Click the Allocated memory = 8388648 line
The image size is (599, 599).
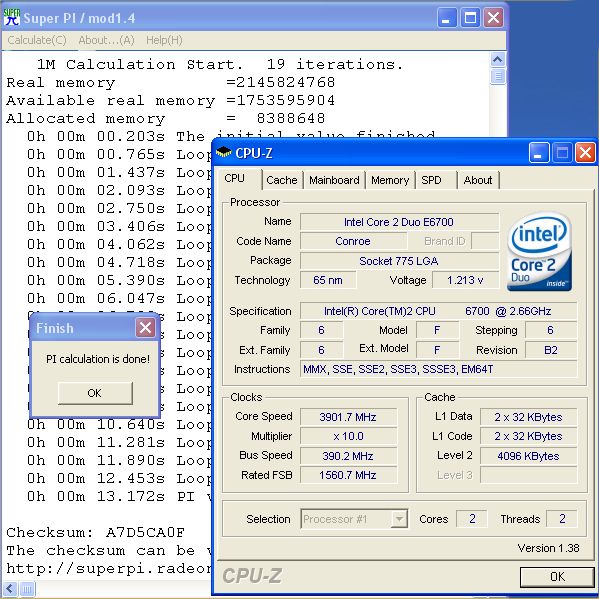click(165, 118)
